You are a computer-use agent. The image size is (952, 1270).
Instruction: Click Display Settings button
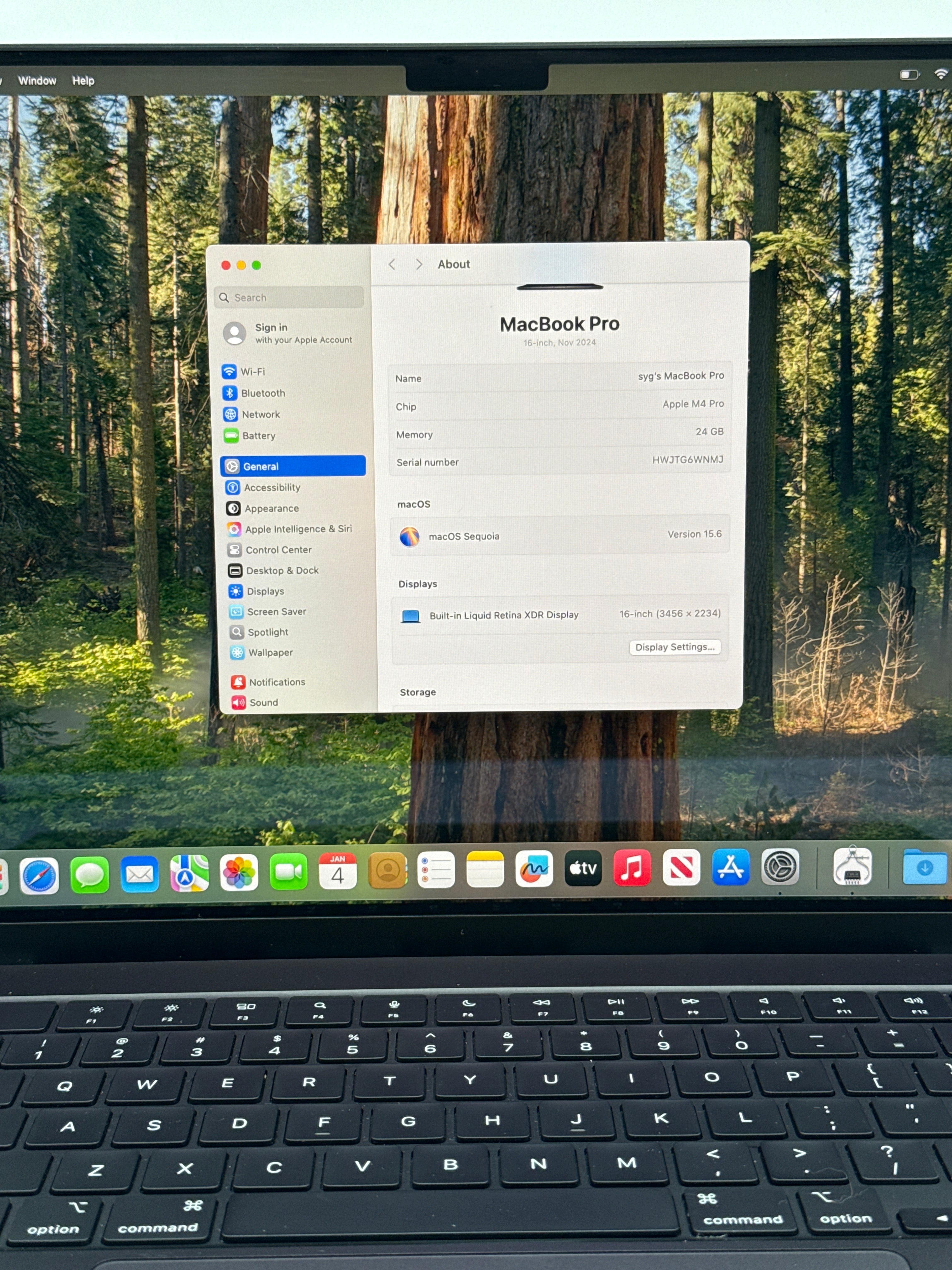(675, 647)
